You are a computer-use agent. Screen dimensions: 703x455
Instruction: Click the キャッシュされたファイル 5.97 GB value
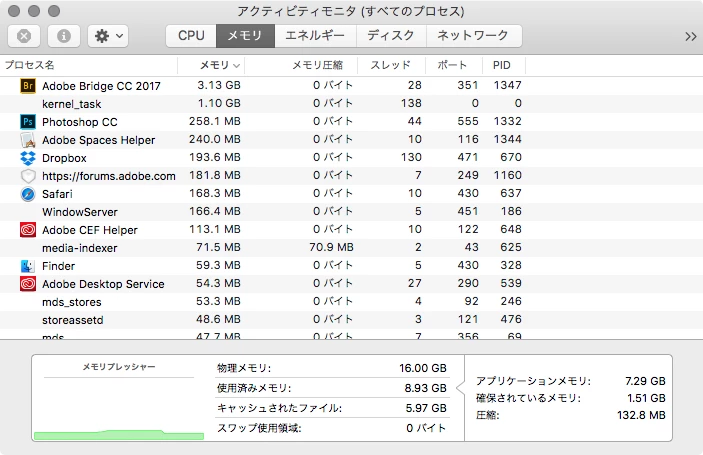[426, 408]
